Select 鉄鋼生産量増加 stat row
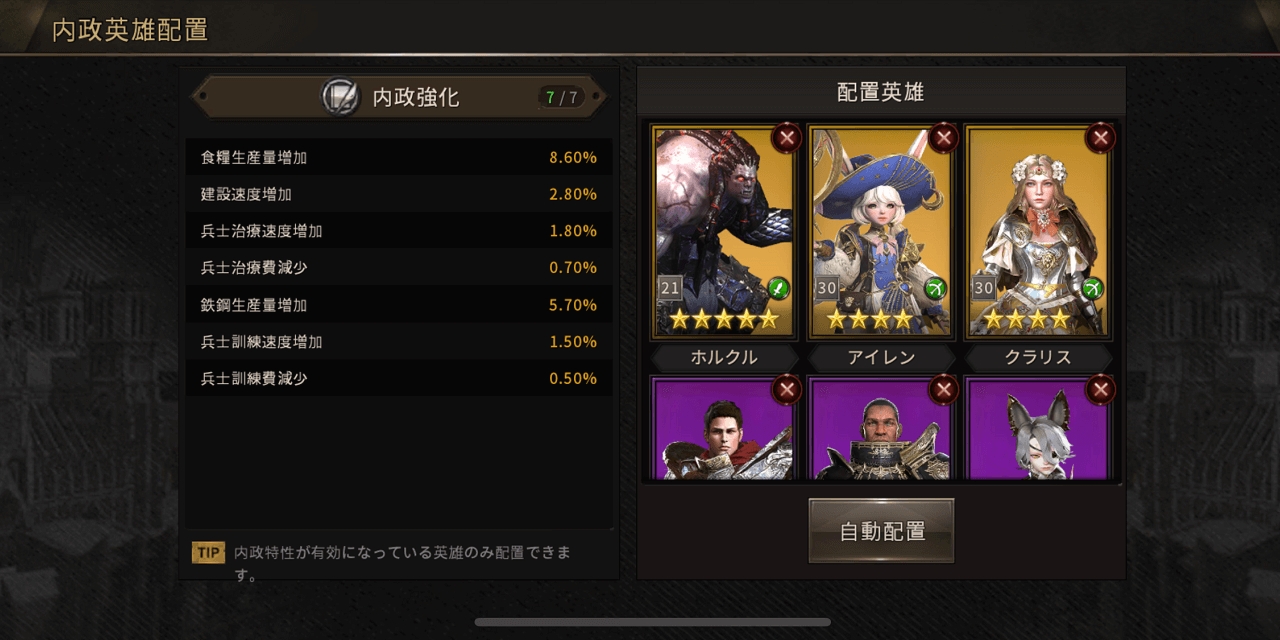 point(399,305)
